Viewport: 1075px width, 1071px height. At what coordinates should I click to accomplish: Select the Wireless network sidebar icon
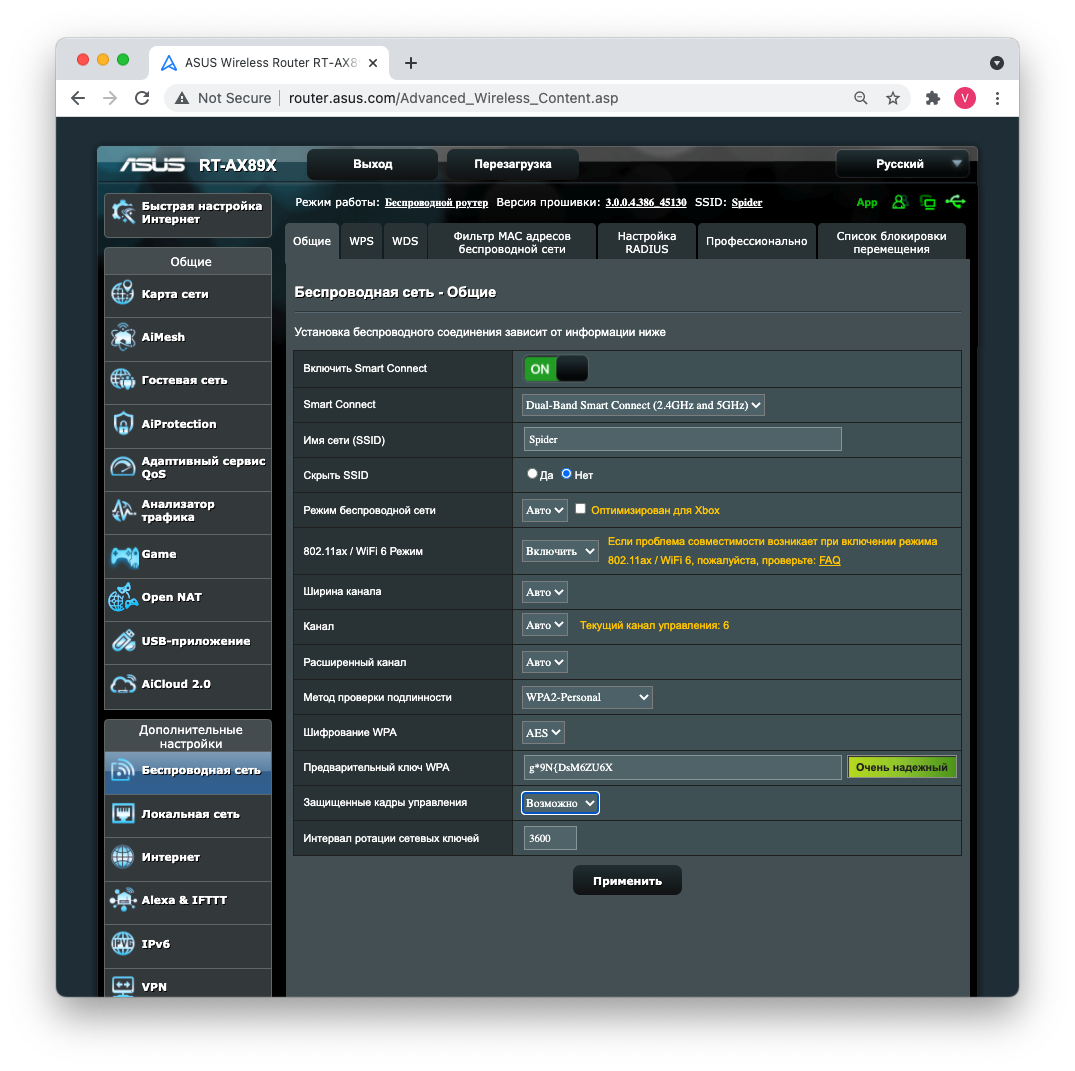point(123,770)
